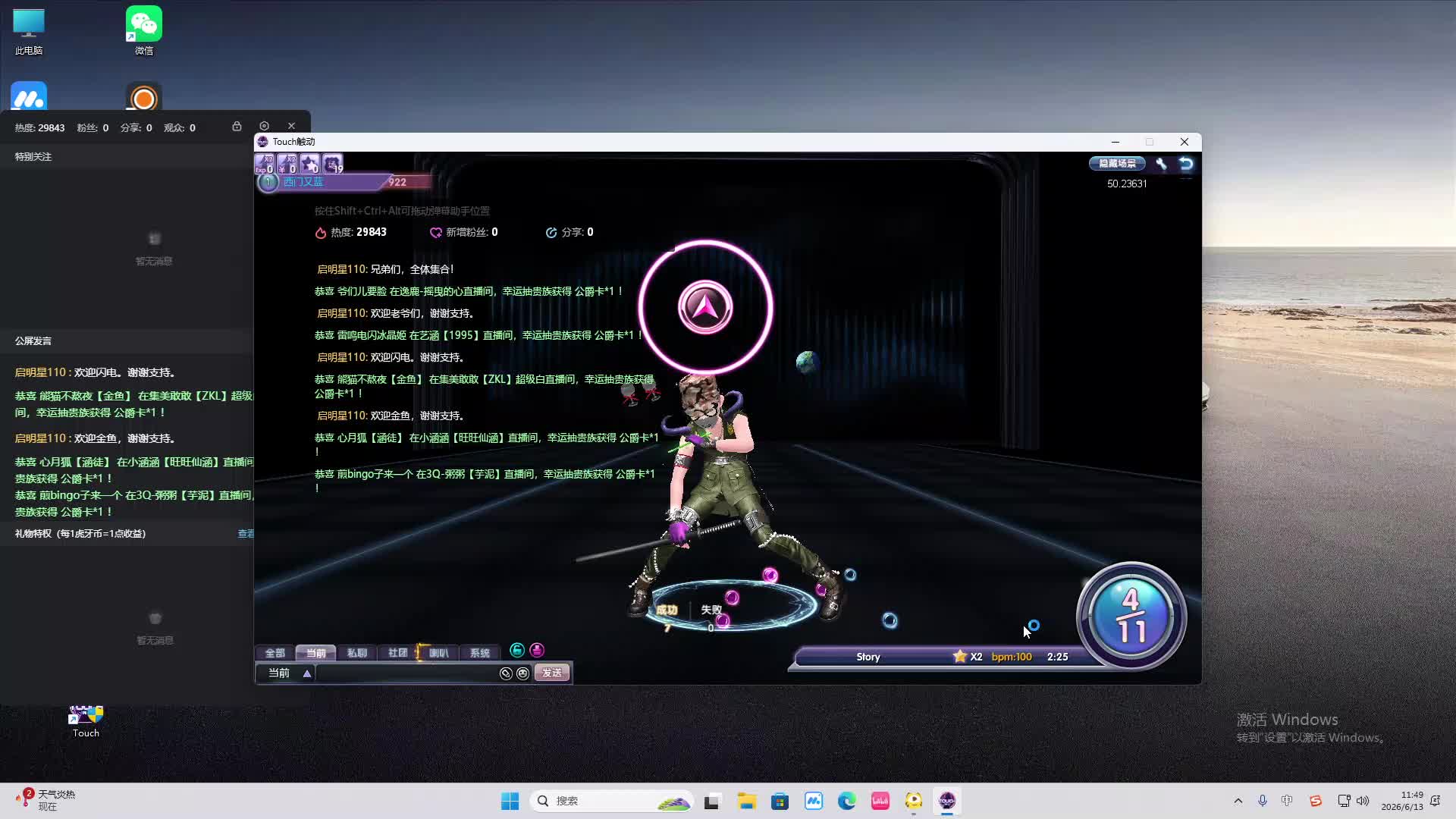Image resolution: width=1456 pixels, height=819 pixels.
Task: Click the pink arrow note in big circle
Action: click(x=705, y=307)
